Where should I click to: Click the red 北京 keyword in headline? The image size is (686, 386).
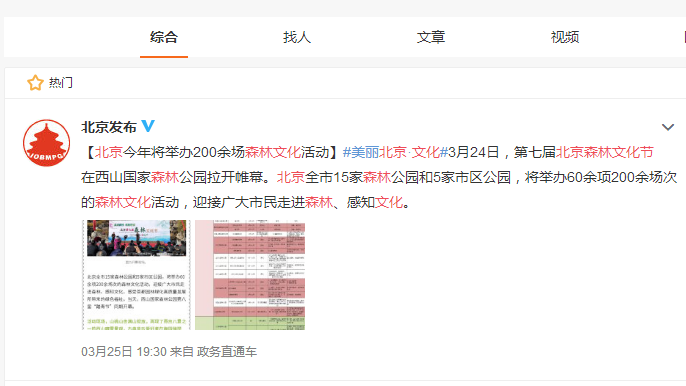click(108, 152)
